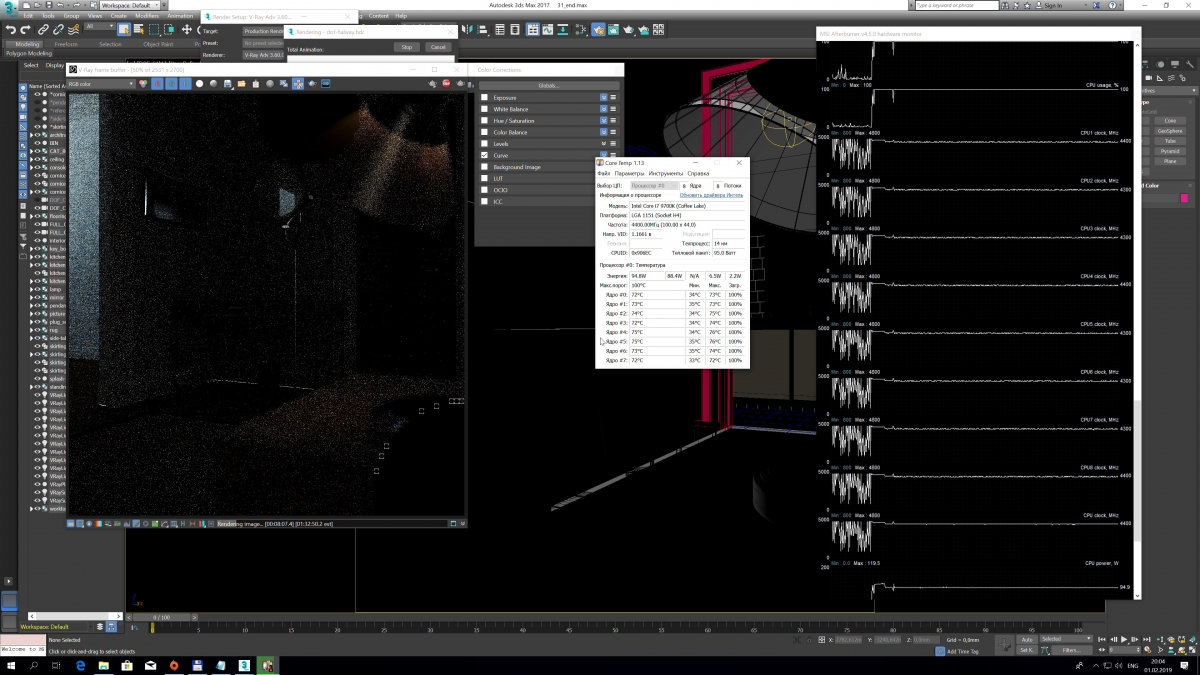Click the Redo arrow in 3ds Max toolbar
The height and width of the screenshot is (675, 1200).
coord(27,30)
